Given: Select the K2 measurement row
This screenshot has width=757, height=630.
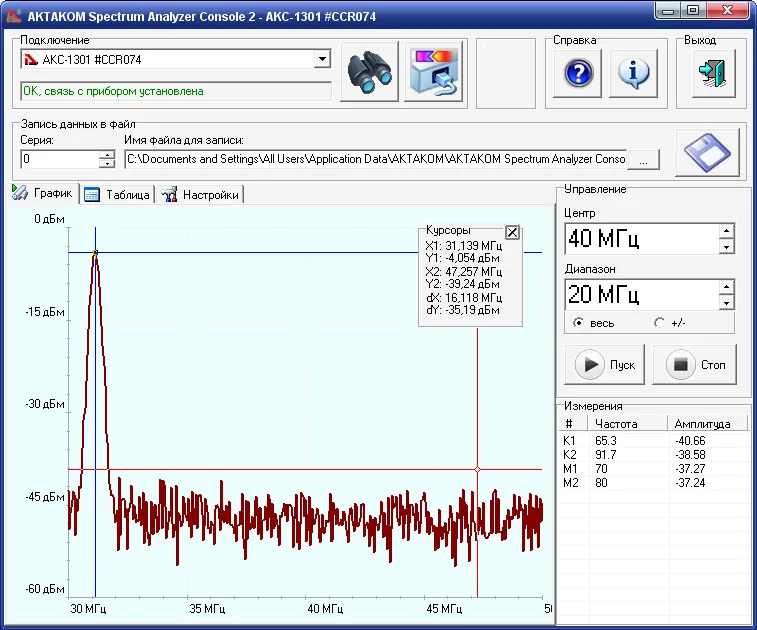Looking at the screenshot, I should tap(654, 454).
